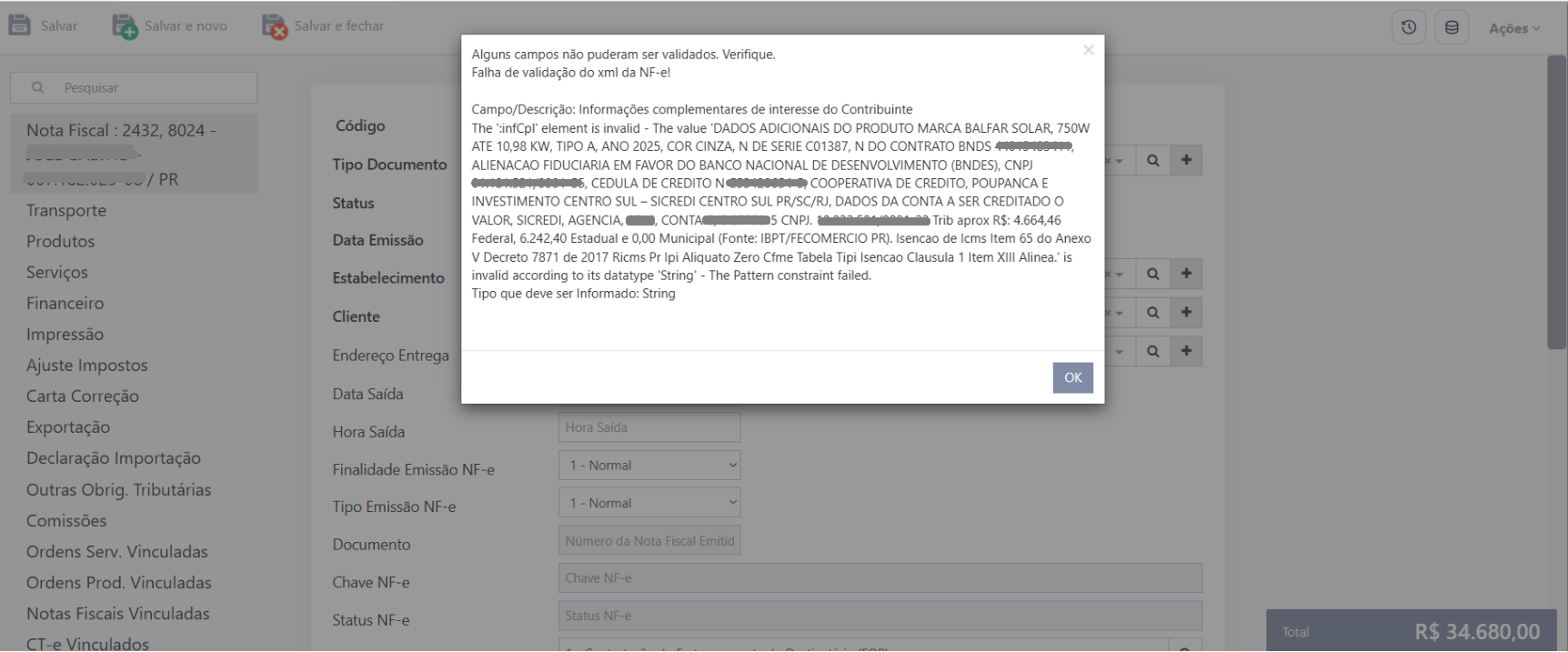Click the plus icon beside Cliente
The height and width of the screenshot is (652, 1568).
point(1186,312)
